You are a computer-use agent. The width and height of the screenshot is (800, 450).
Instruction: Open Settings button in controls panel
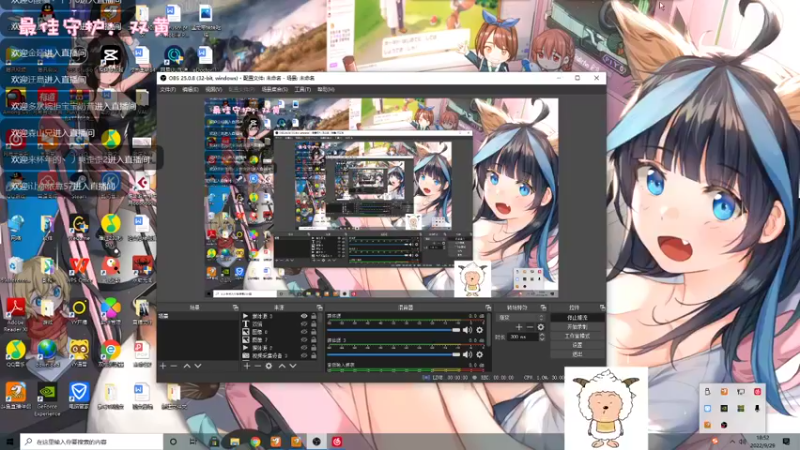point(578,345)
